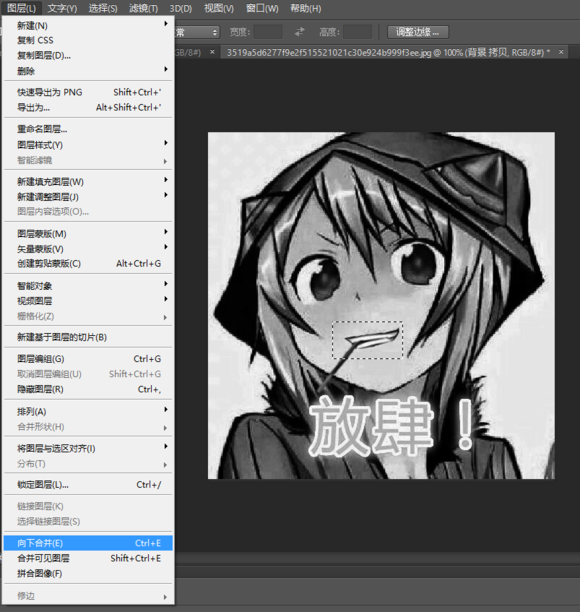The height and width of the screenshot is (612, 580).
Task: Expand 矢量蒙版(V) submenu
Action: pos(88,249)
